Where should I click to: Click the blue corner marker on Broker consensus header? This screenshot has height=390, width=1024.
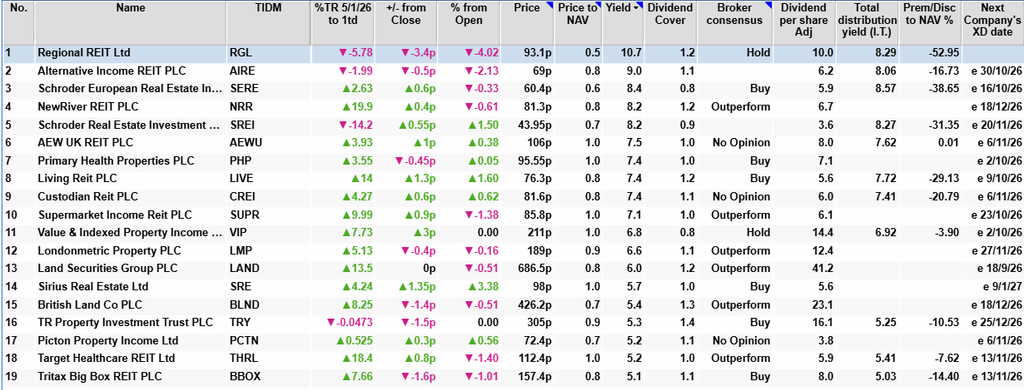coord(769,5)
